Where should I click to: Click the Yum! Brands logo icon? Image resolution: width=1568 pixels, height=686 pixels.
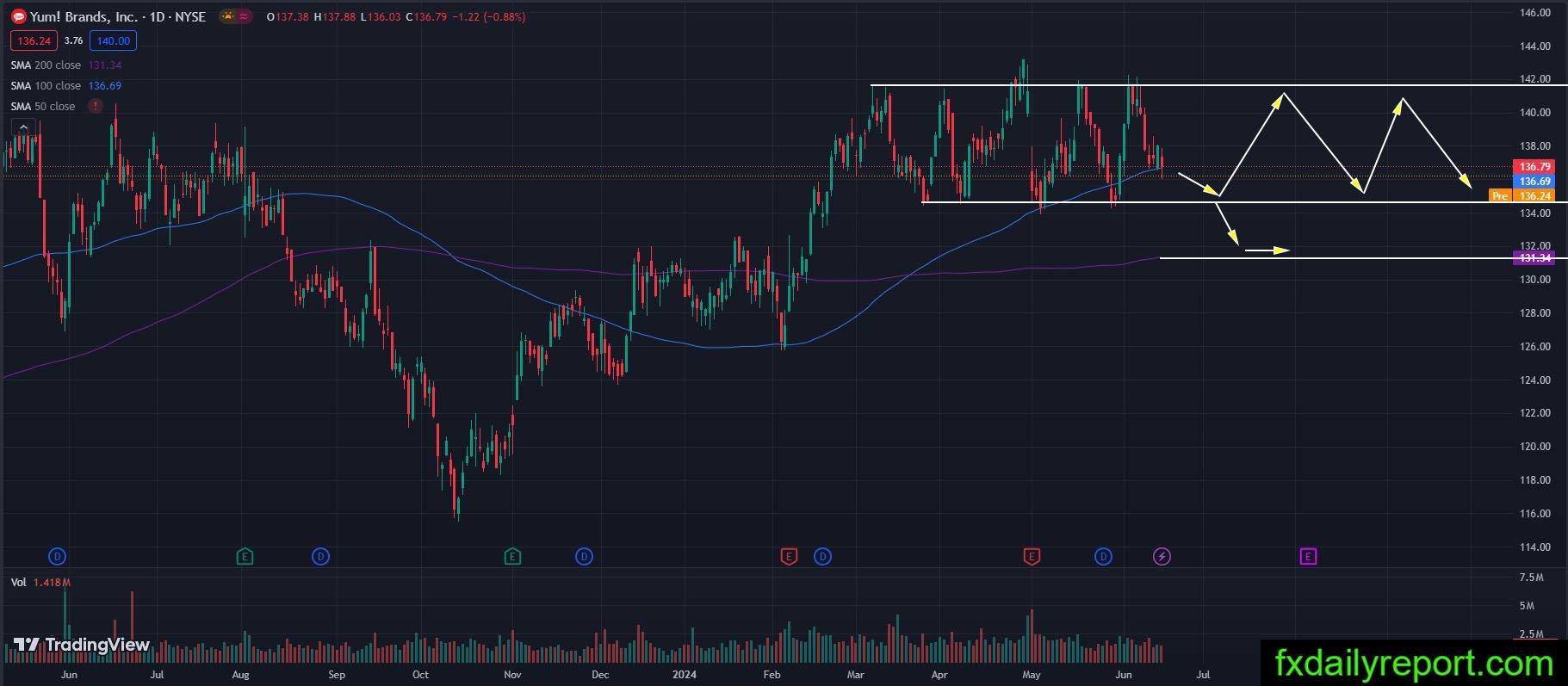click(x=18, y=16)
